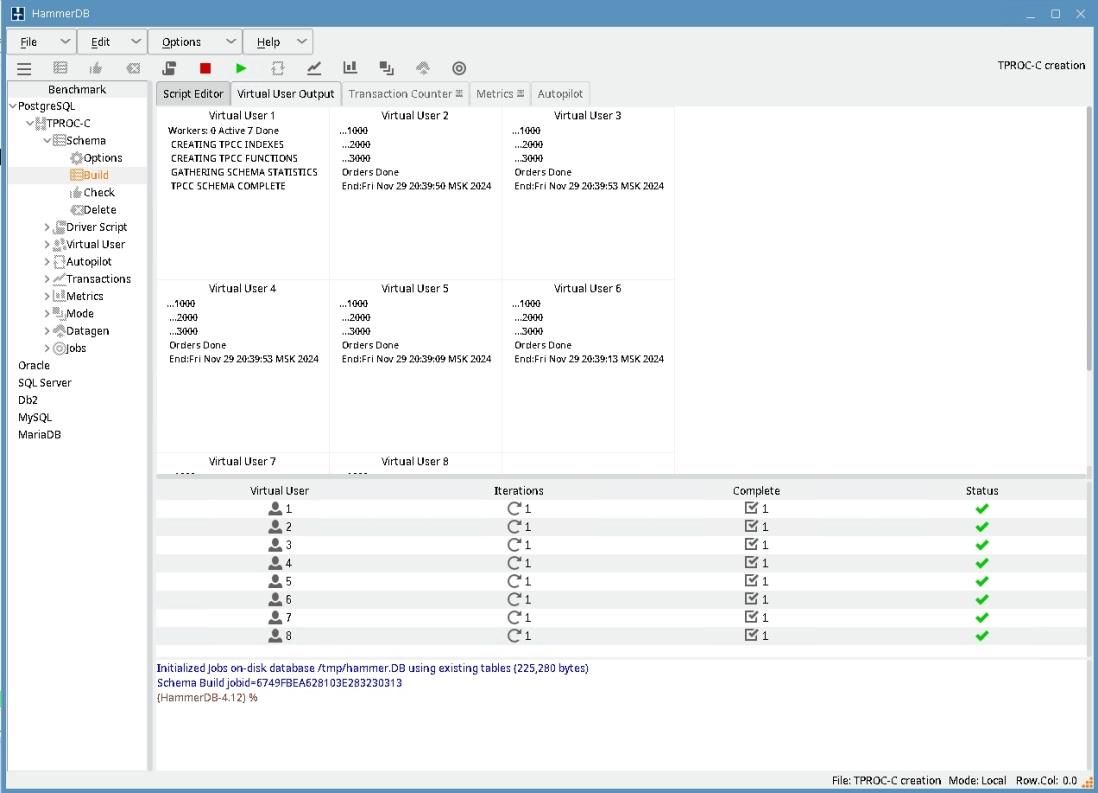Click the Datagen icon in the toolbar
1098x793 pixels.
tap(423, 68)
